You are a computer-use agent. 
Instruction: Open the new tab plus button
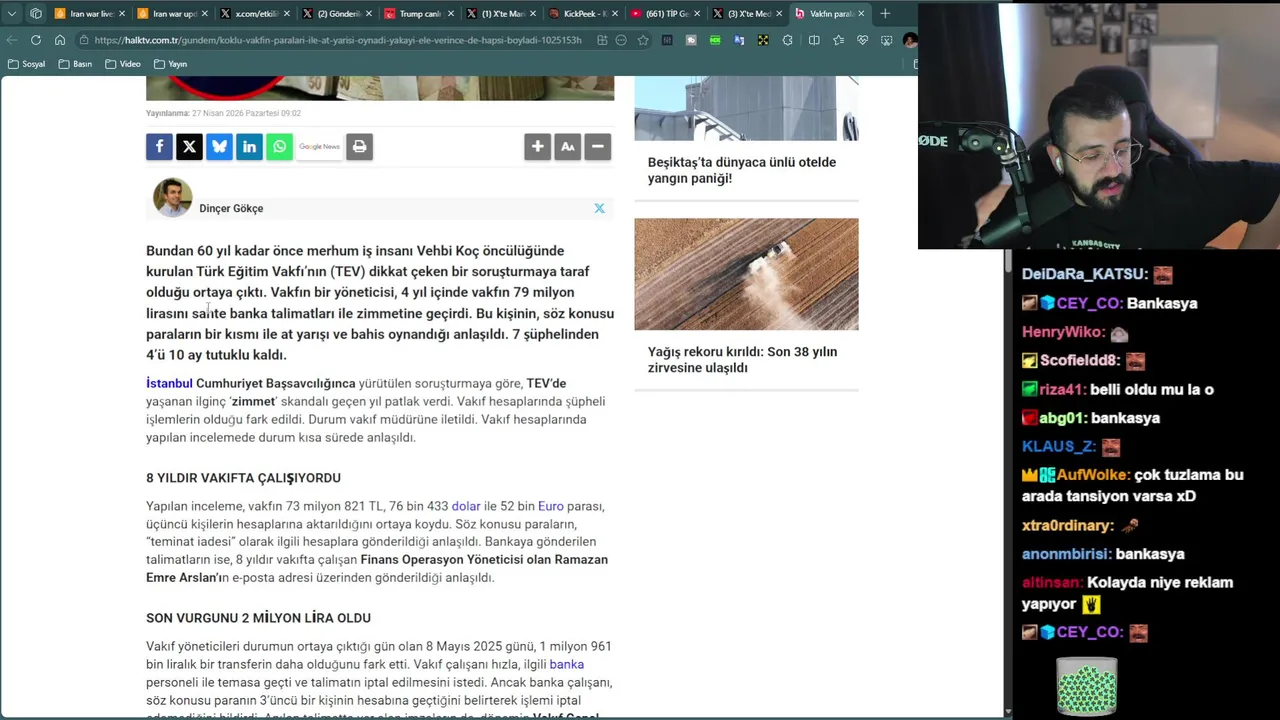pyautogui.click(x=885, y=14)
